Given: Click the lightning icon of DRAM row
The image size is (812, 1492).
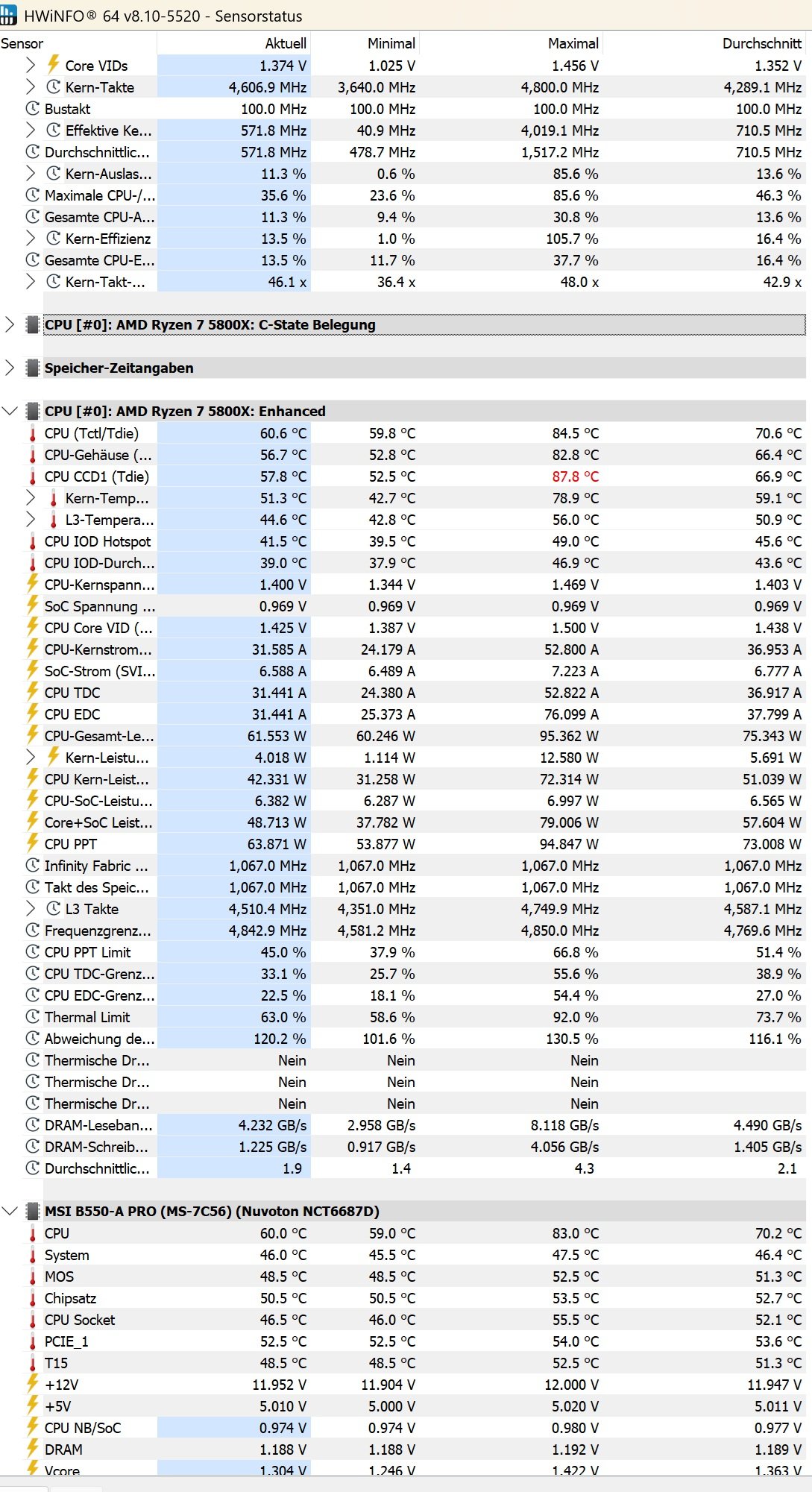Looking at the screenshot, I should click(x=32, y=1449).
